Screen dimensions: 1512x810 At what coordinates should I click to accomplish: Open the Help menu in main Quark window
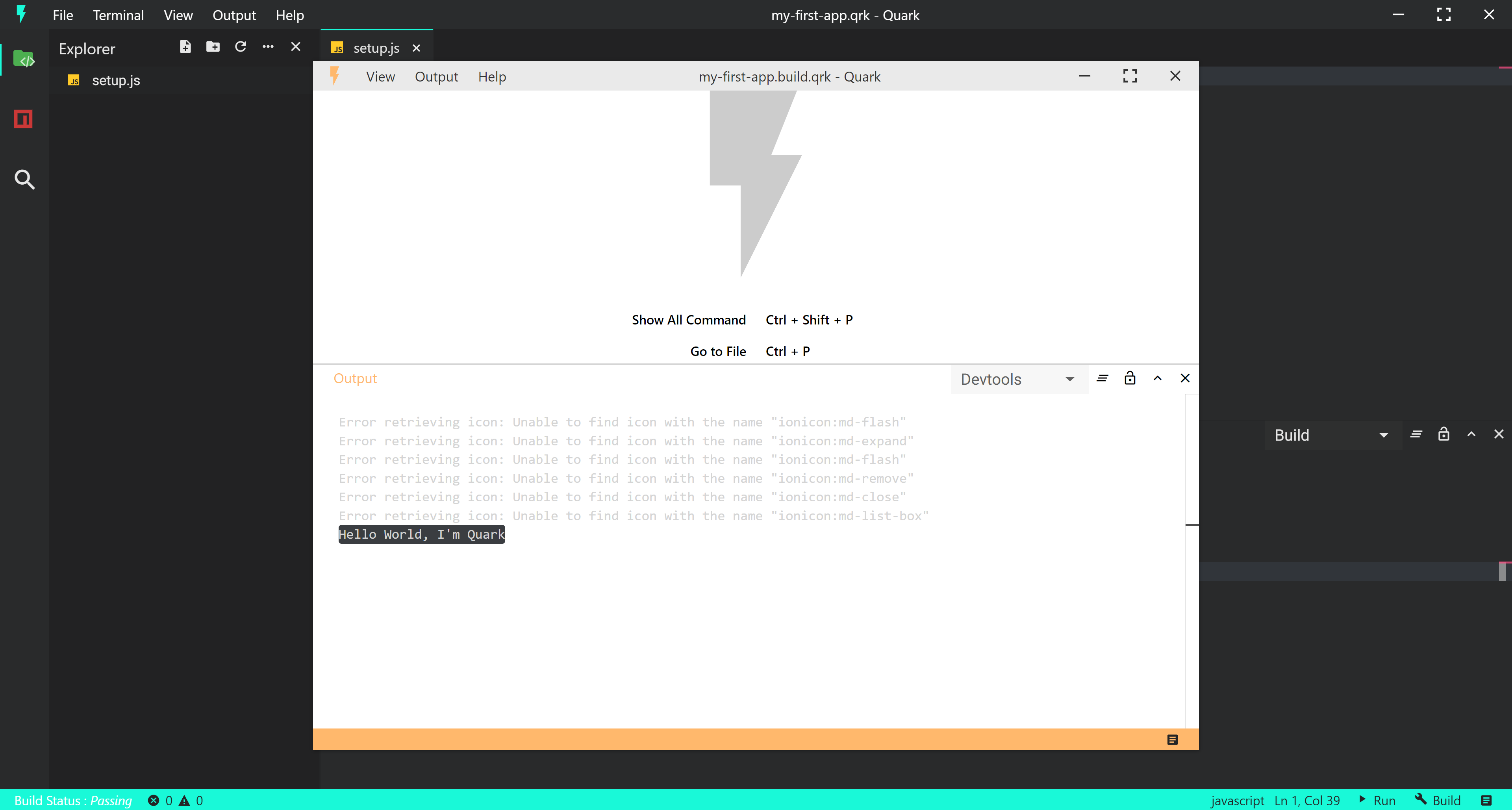[x=290, y=15]
